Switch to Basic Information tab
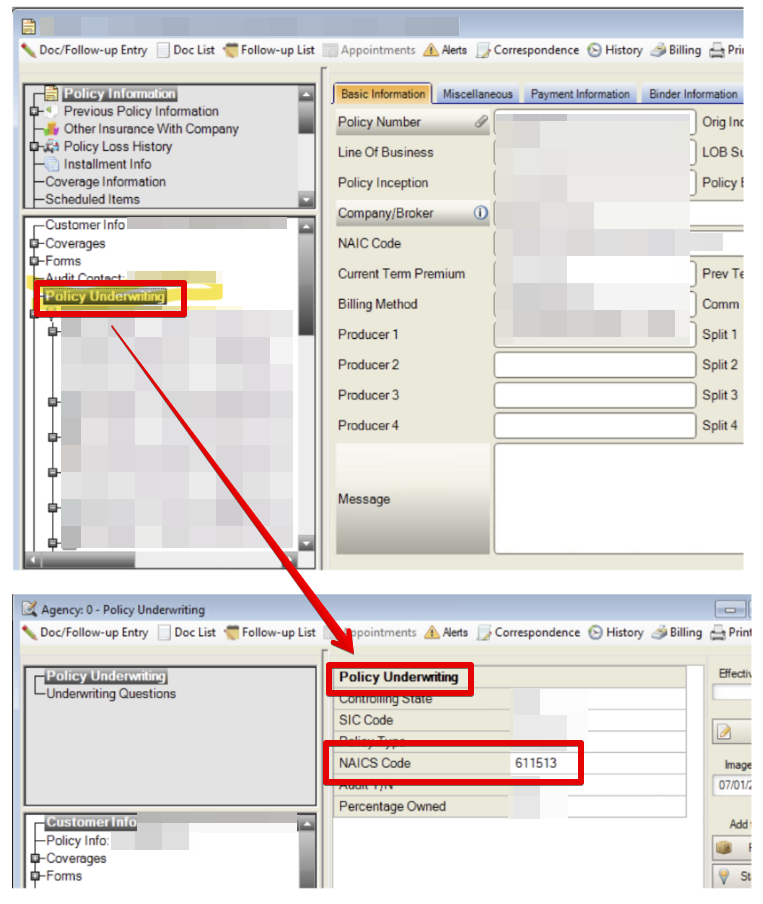The image size is (763, 904). pos(382,94)
